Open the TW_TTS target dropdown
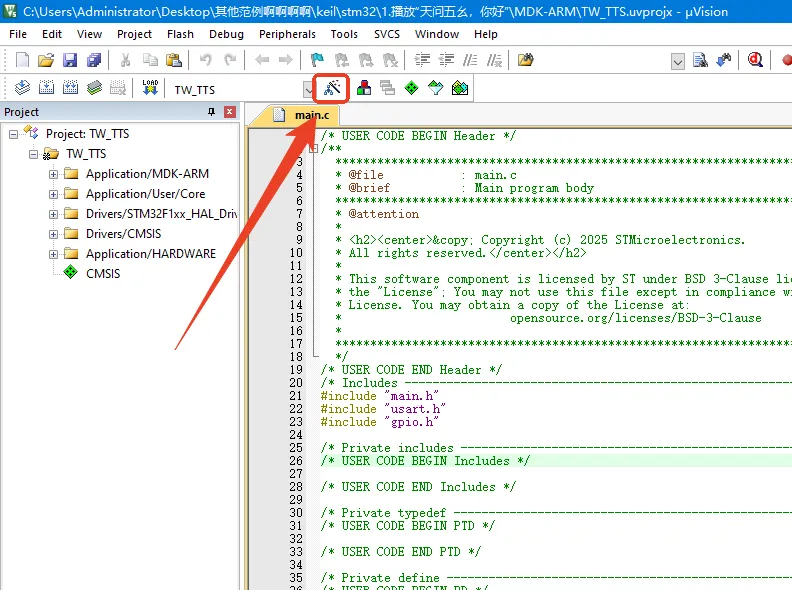The image size is (792, 590). [308, 89]
